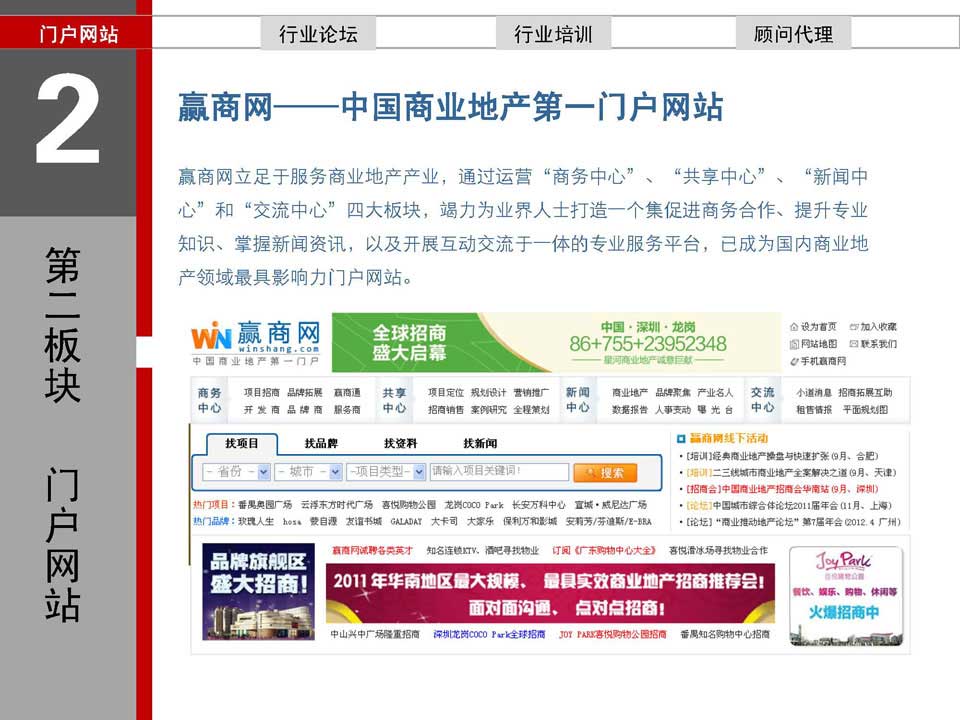
Task: Open hot brand GALADAY
Action: pyautogui.click(x=407, y=522)
